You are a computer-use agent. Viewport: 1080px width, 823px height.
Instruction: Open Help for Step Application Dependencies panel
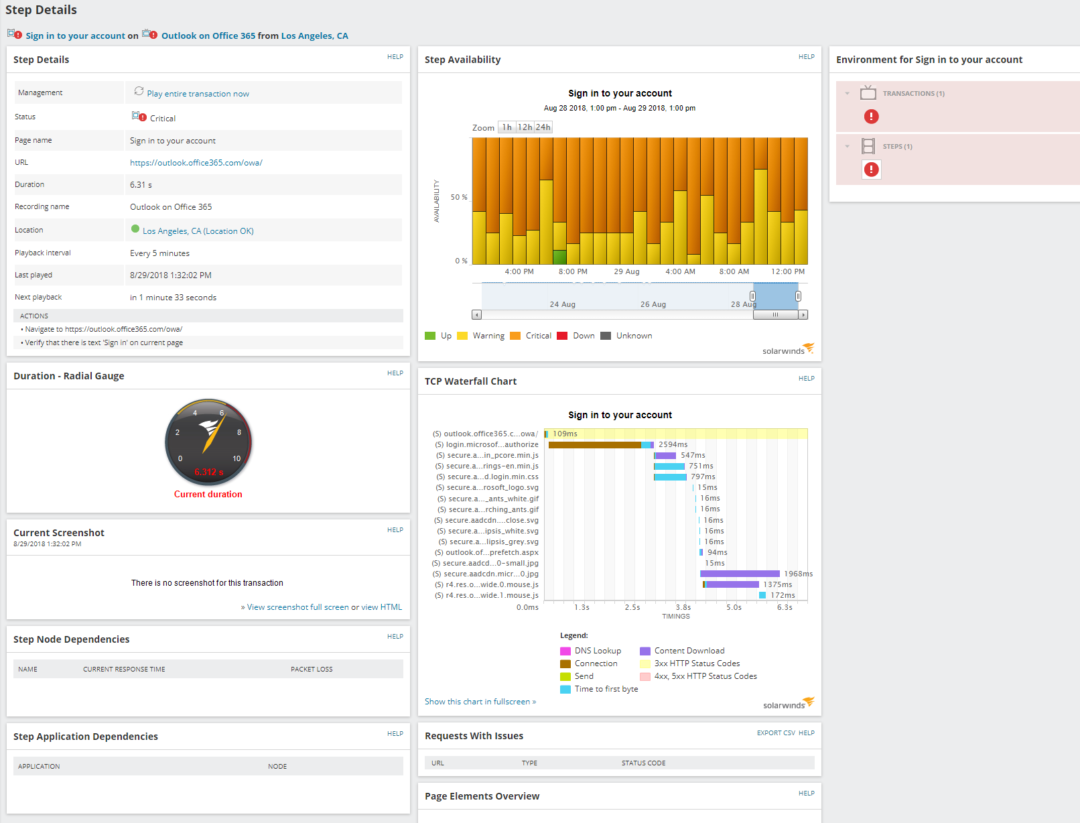tap(395, 734)
